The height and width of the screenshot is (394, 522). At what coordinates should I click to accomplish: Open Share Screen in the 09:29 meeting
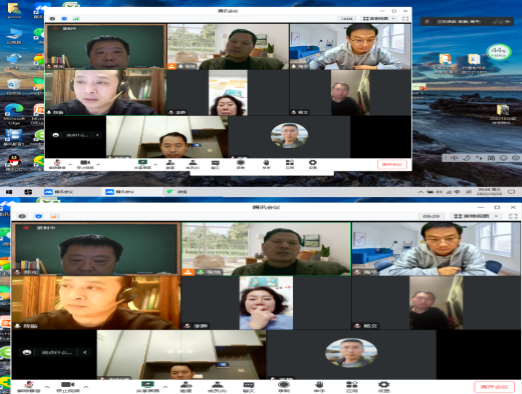[148, 387]
